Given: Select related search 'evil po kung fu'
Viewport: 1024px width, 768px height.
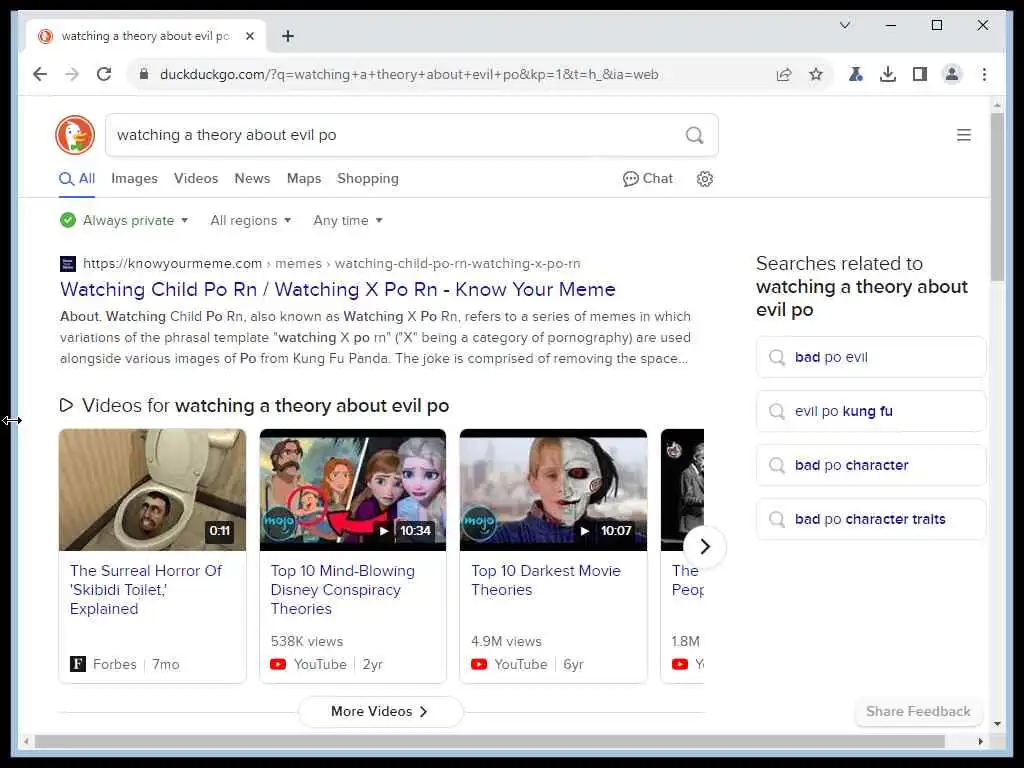Looking at the screenshot, I should pyautogui.click(x=871, y=411).
